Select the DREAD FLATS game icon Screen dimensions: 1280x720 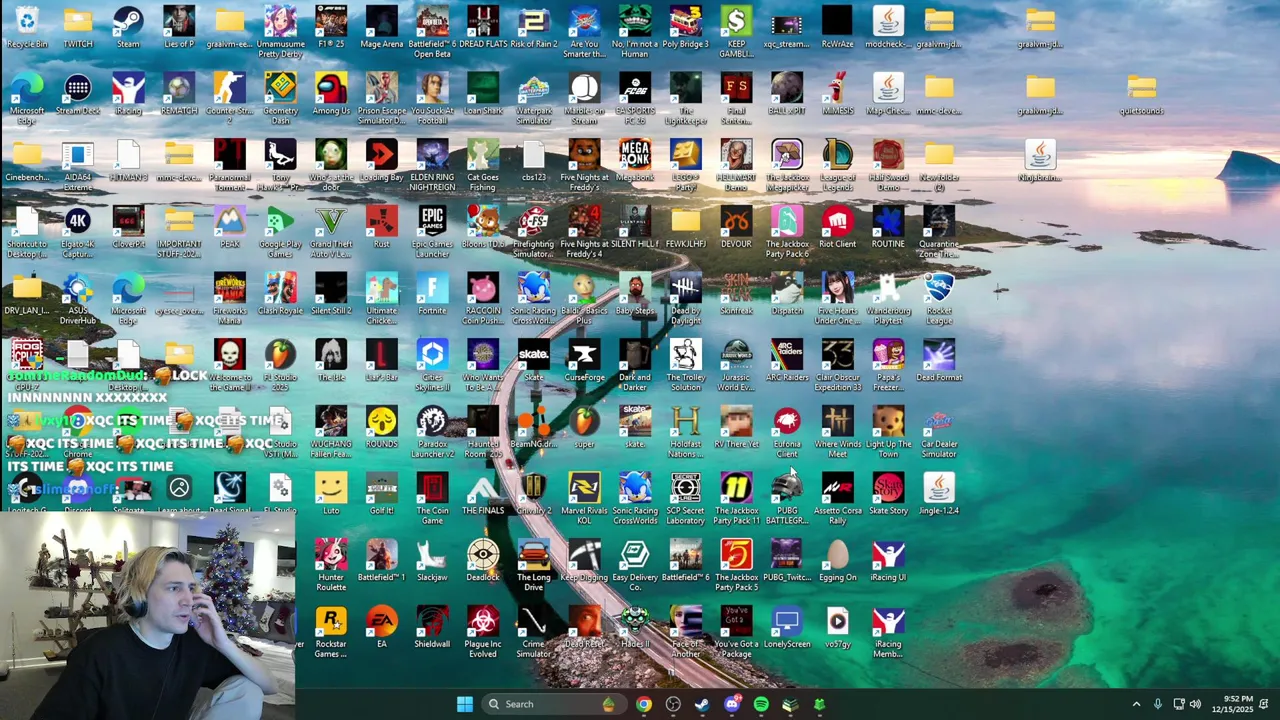tap(483, 27)
